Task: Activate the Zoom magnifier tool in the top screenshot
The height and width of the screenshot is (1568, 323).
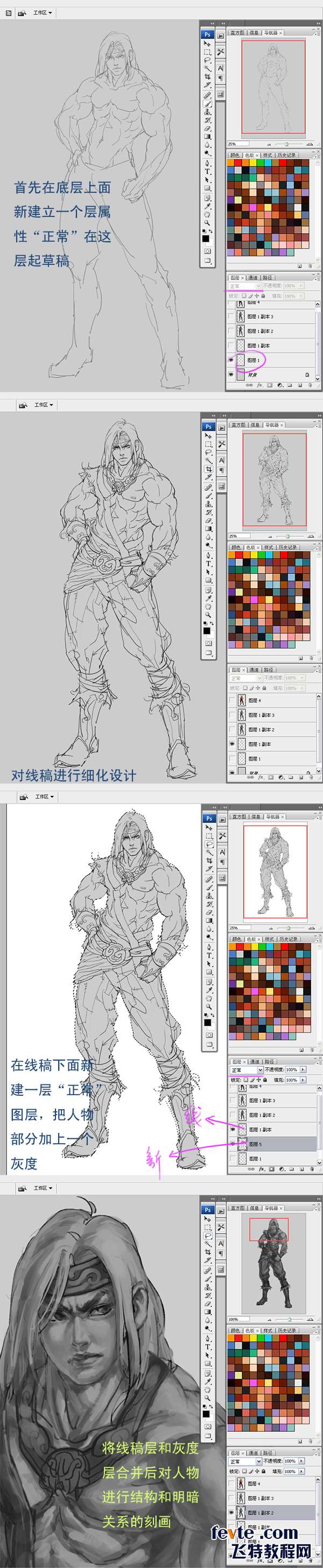Action: [x=207, y=223]
